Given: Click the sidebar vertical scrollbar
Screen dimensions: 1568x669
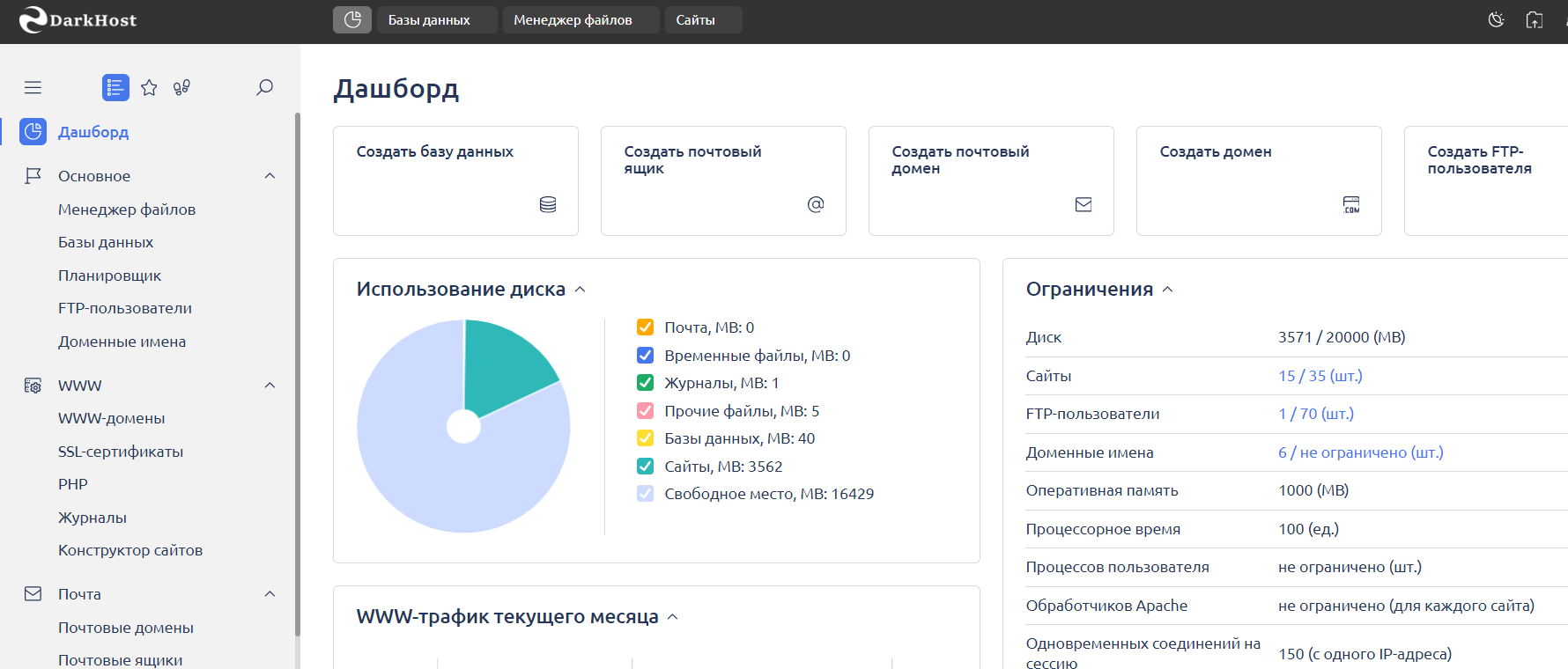Looking at the screenshot, I should (x=297, y=374).
